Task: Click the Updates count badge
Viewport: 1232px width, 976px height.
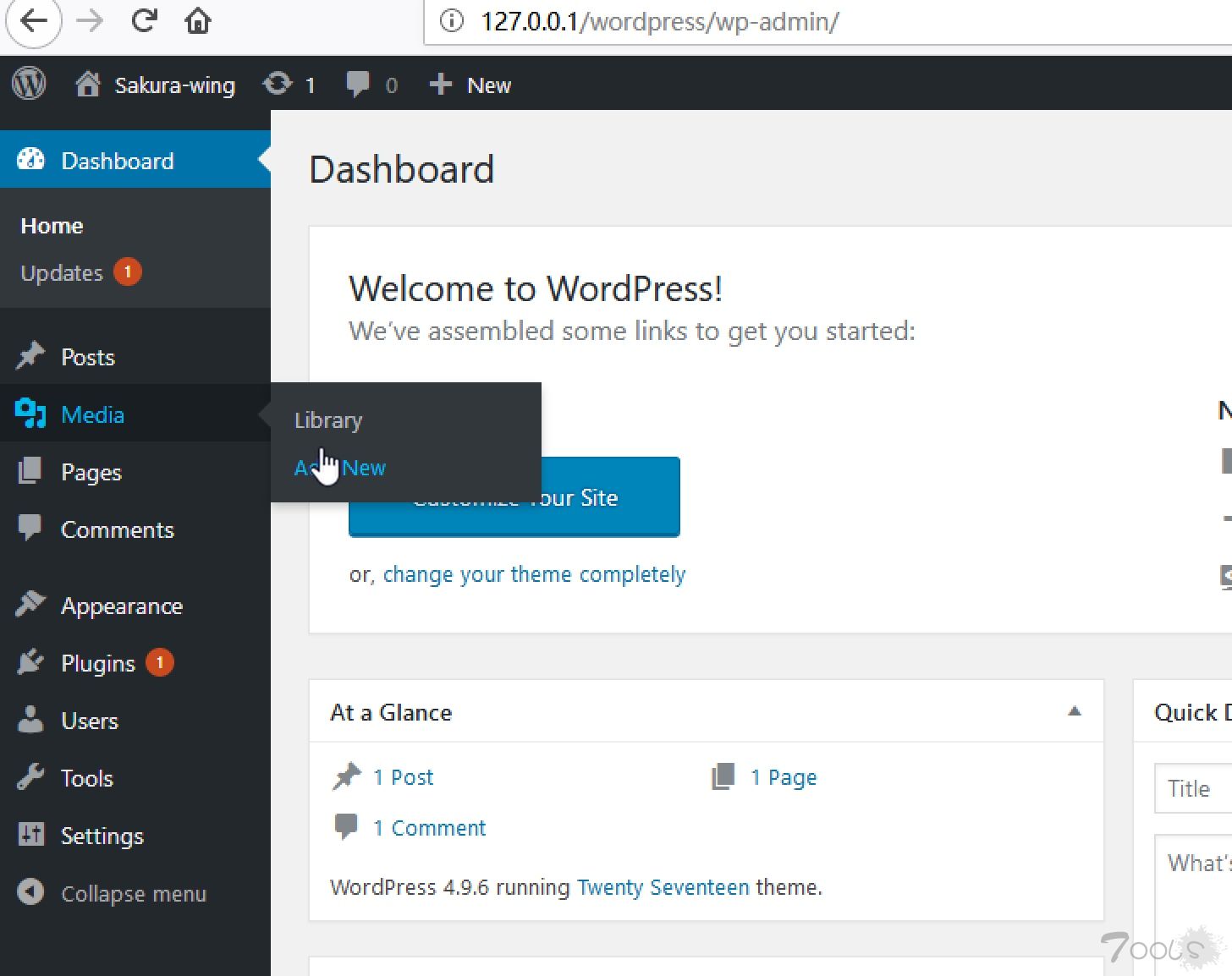Action: click(128, 271)
